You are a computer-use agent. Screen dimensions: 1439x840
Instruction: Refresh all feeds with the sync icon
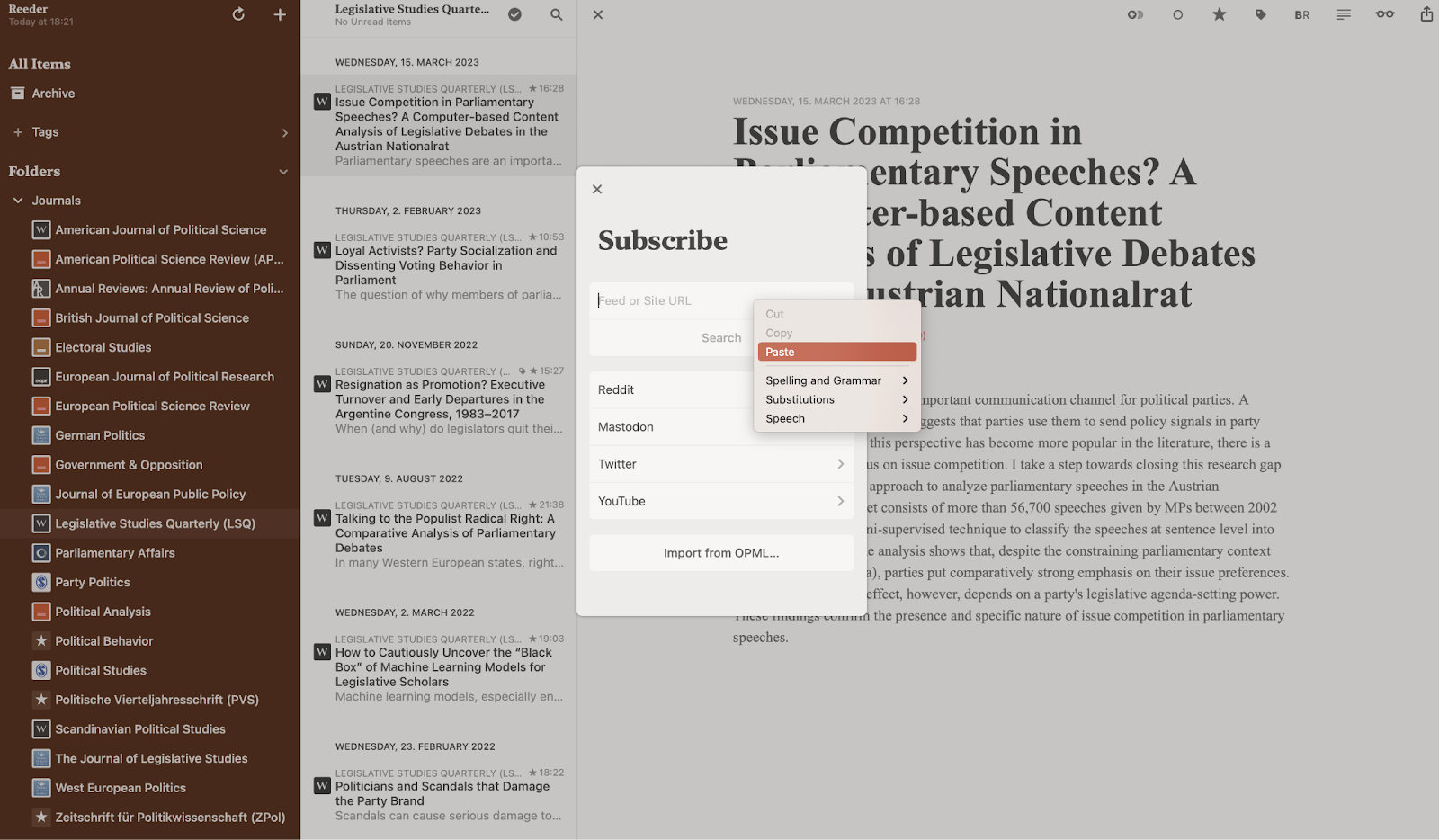pos(238,14)
